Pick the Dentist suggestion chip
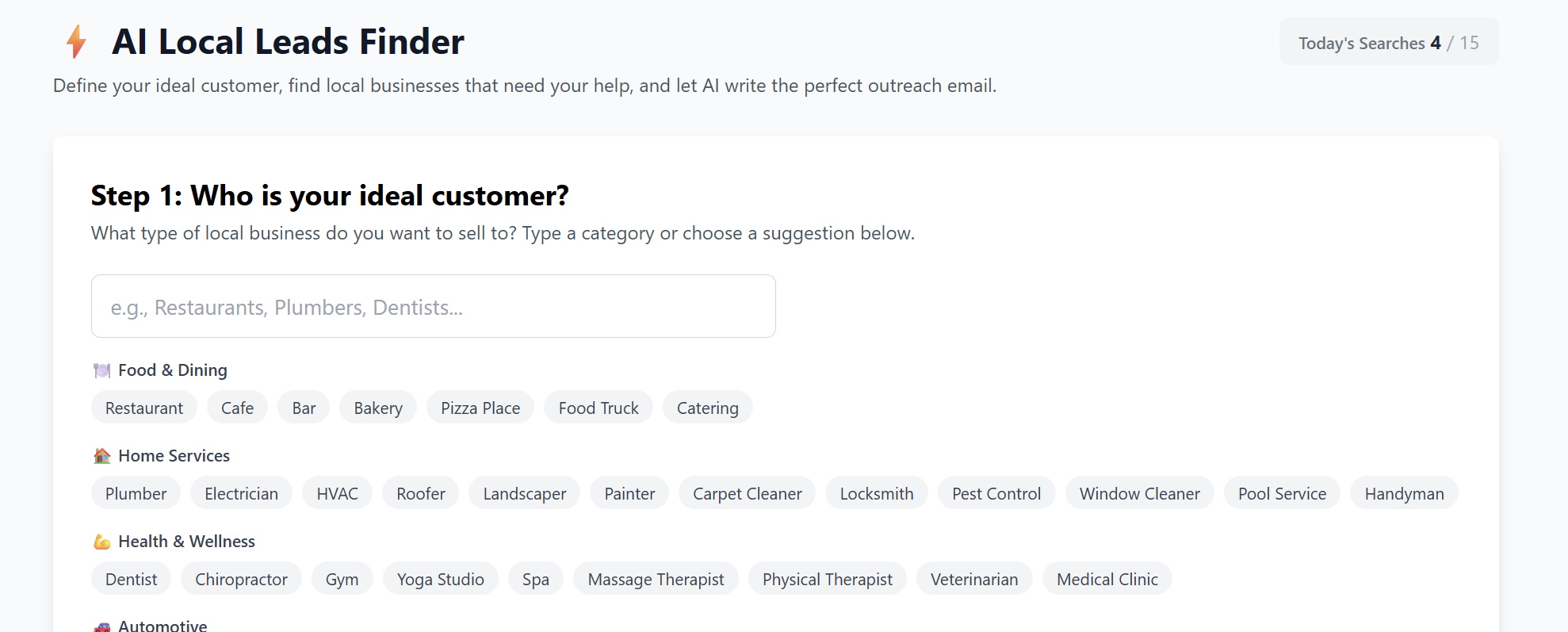The image size is (1568, 632). pos(131,579)
